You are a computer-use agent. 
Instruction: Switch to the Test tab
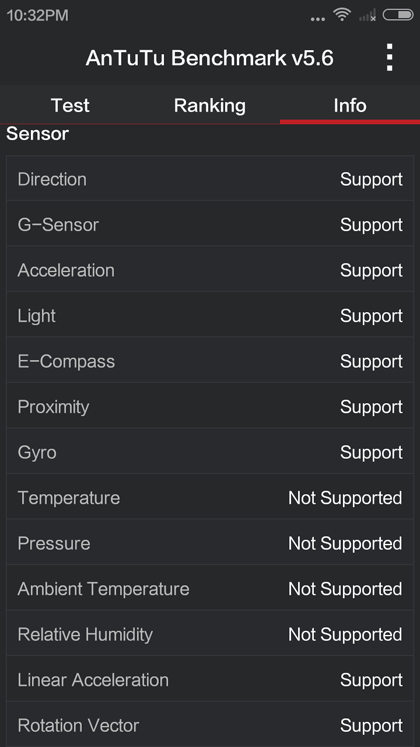70,105
